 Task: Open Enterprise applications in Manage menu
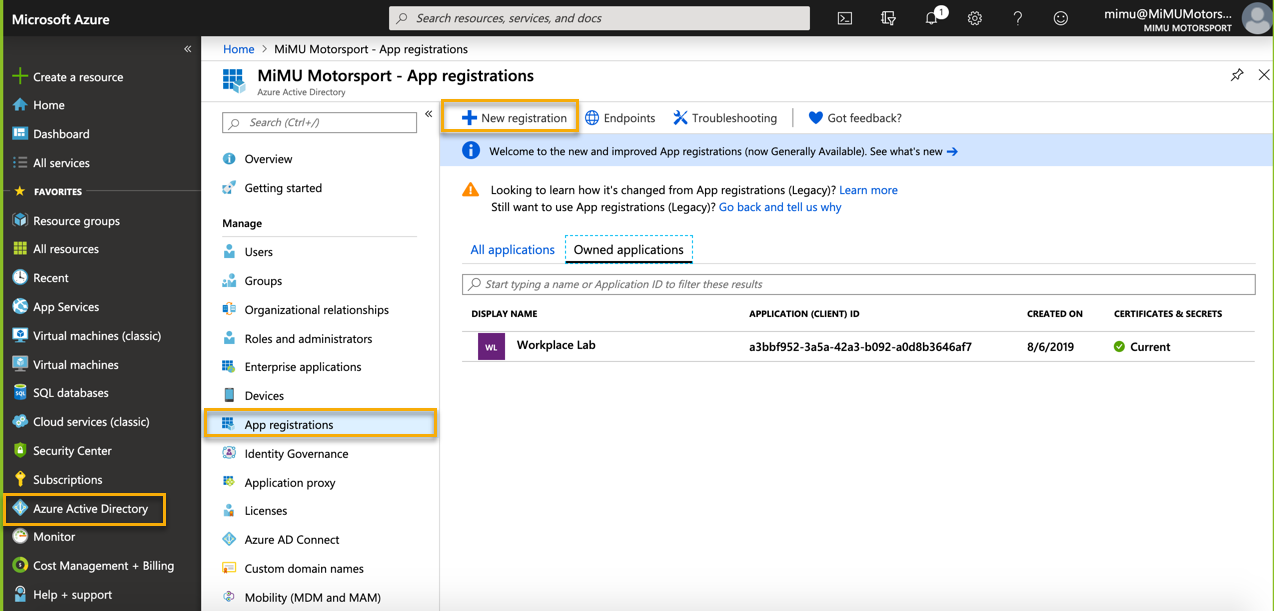pos(302,367)
